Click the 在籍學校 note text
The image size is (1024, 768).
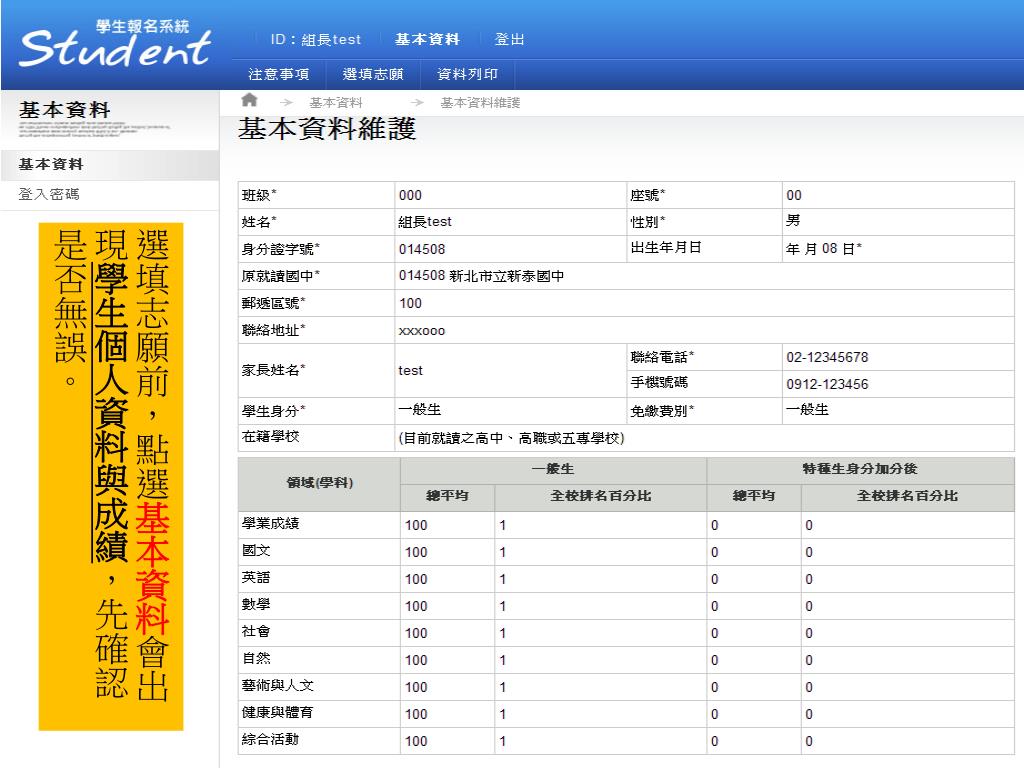[511, 438]
